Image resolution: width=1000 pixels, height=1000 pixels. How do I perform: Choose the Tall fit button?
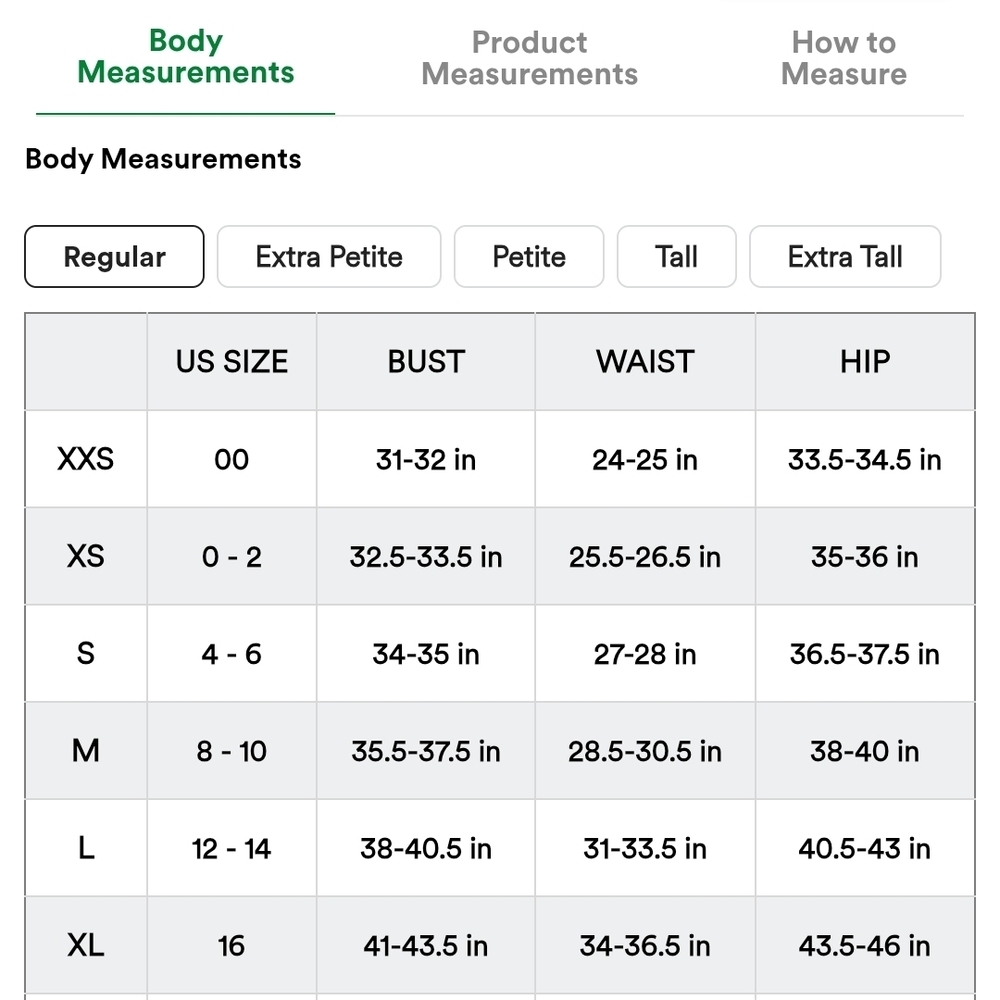[677, 256]
